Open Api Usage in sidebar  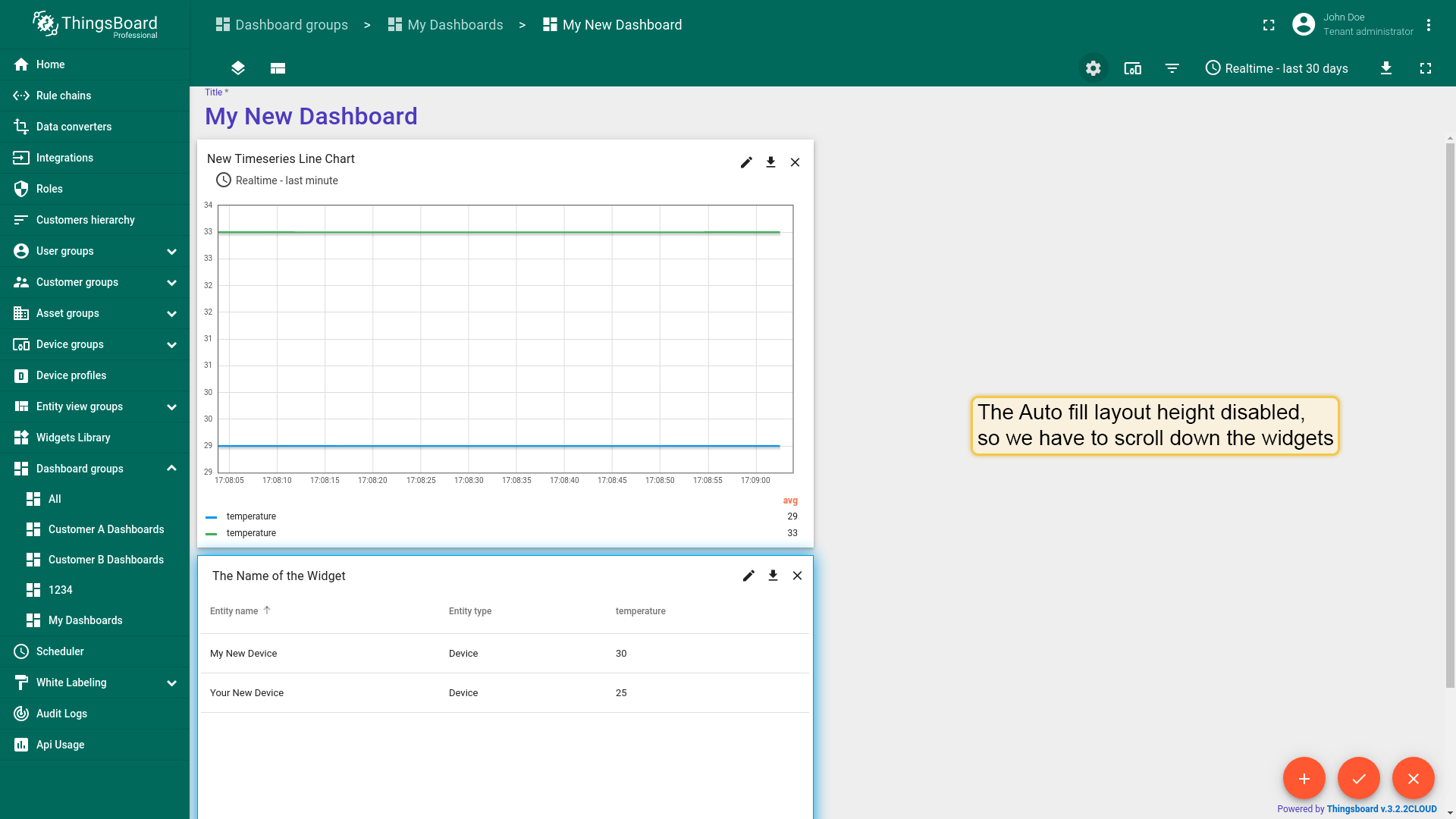pyautogui.click(x=95, y=745)
